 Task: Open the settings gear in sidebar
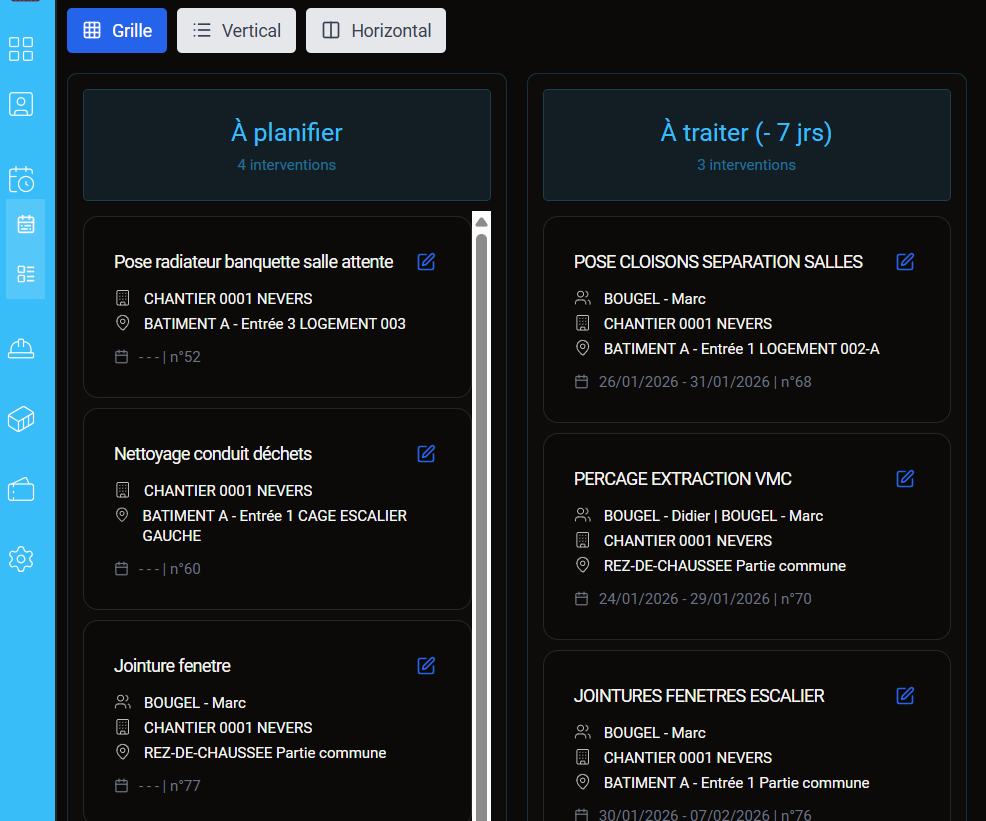click(x=21, y=559)
